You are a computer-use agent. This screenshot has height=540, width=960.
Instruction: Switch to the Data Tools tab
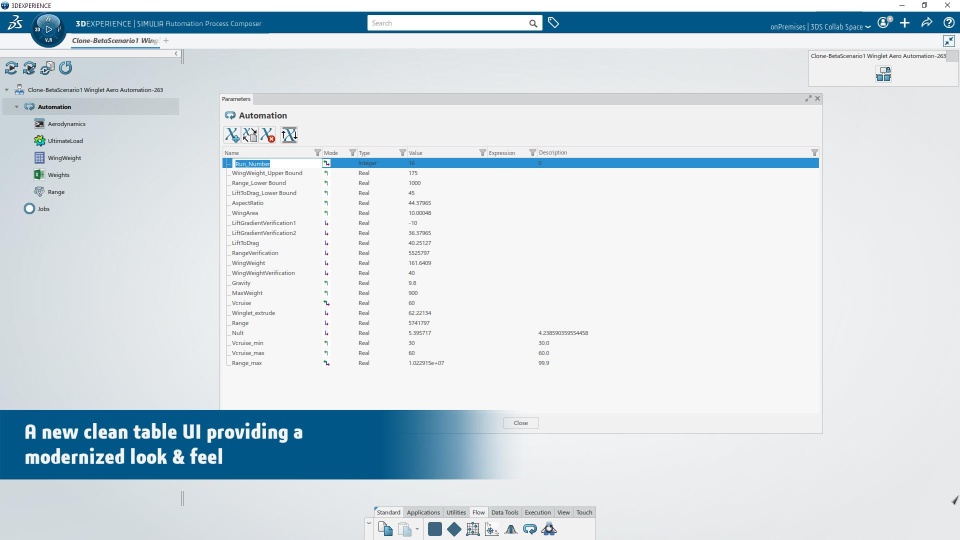(504, 512)
